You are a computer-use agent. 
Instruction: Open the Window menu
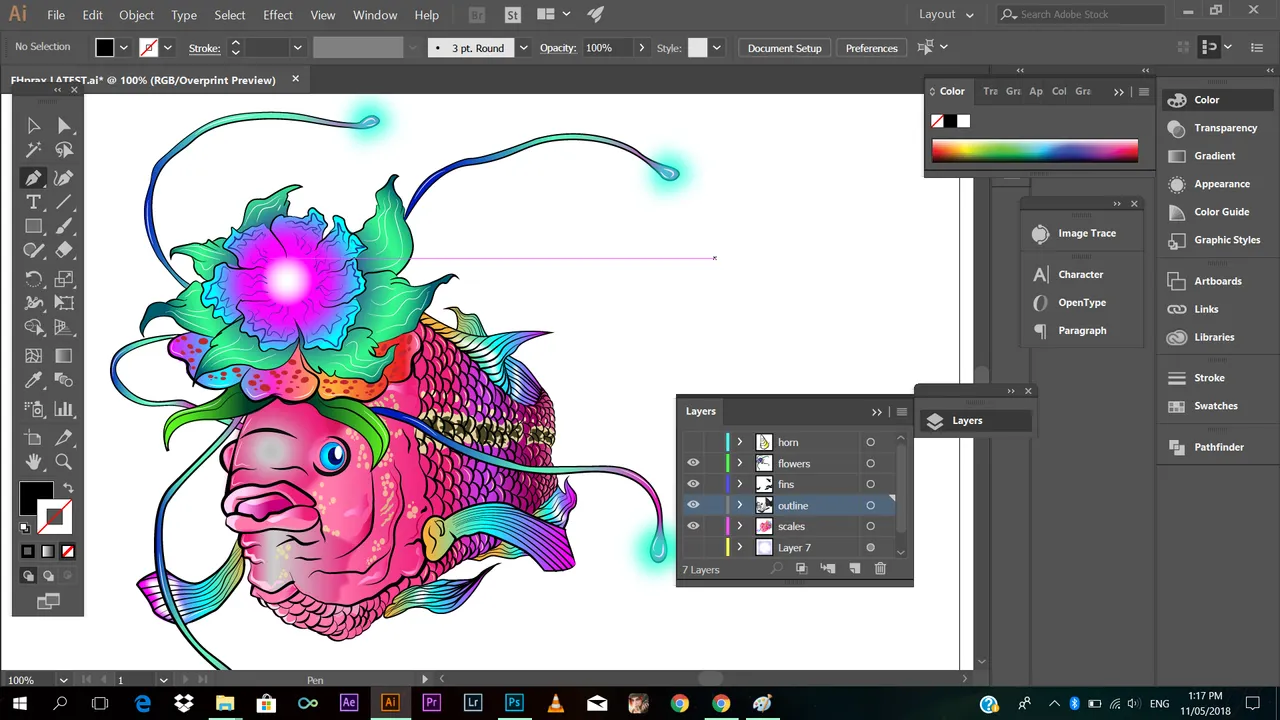(375, 15)
